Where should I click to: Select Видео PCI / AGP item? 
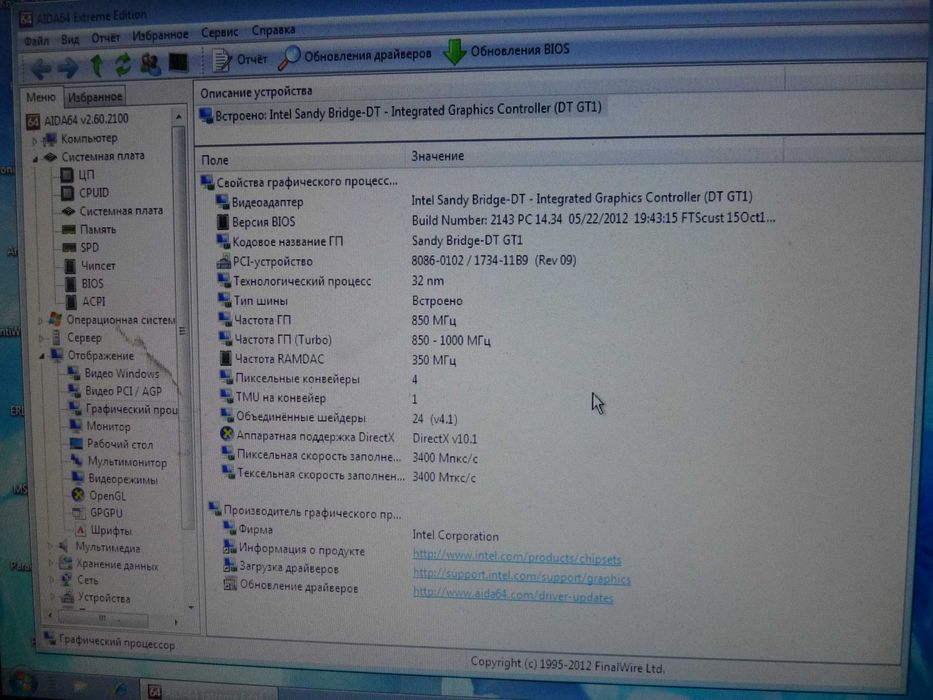[115, 391]
